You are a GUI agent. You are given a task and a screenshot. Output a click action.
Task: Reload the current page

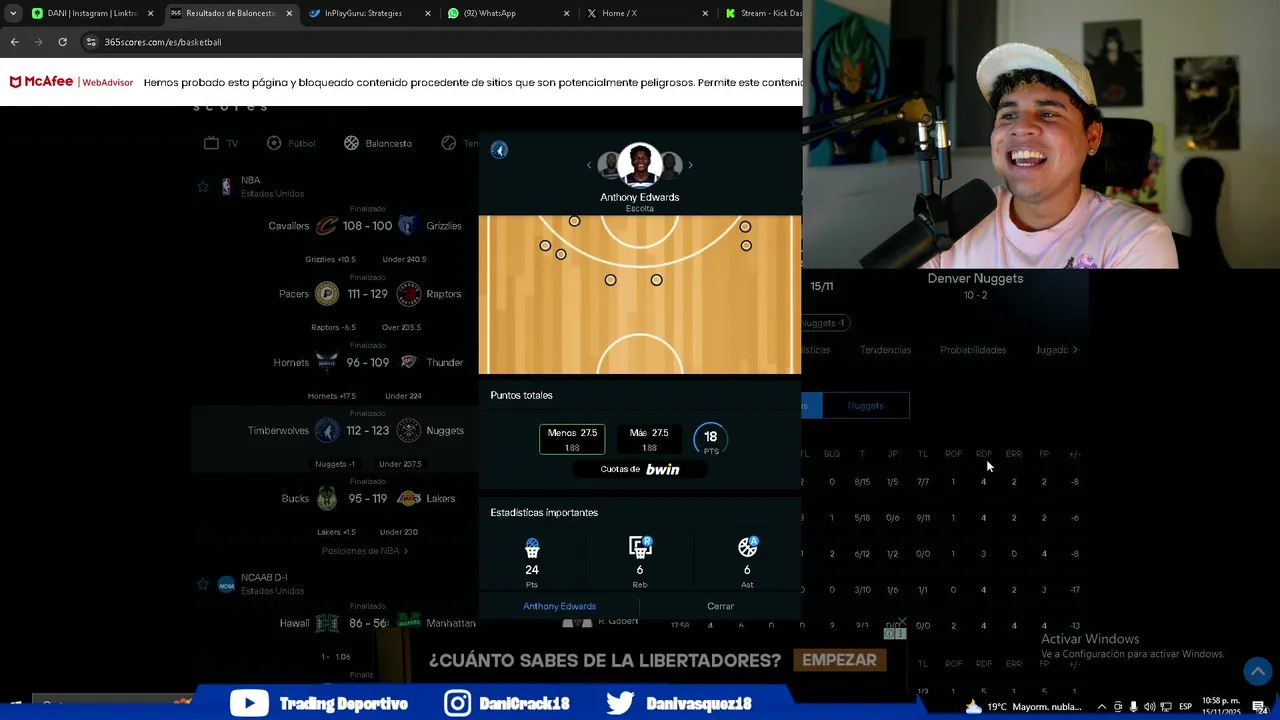[62, 42]
